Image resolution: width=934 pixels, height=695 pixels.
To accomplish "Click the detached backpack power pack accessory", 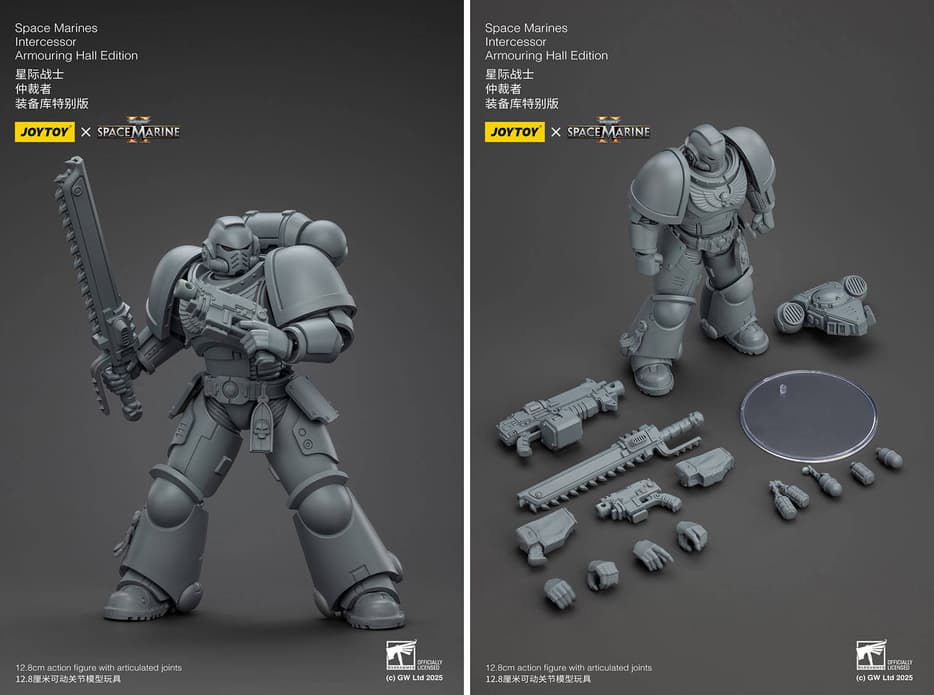I will [825, 306].
